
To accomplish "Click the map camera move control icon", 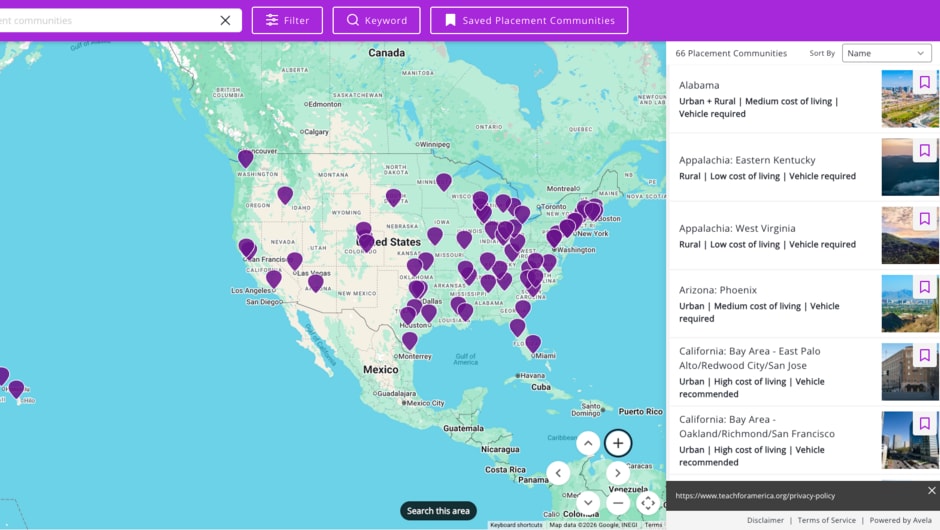I will (648, 503).
